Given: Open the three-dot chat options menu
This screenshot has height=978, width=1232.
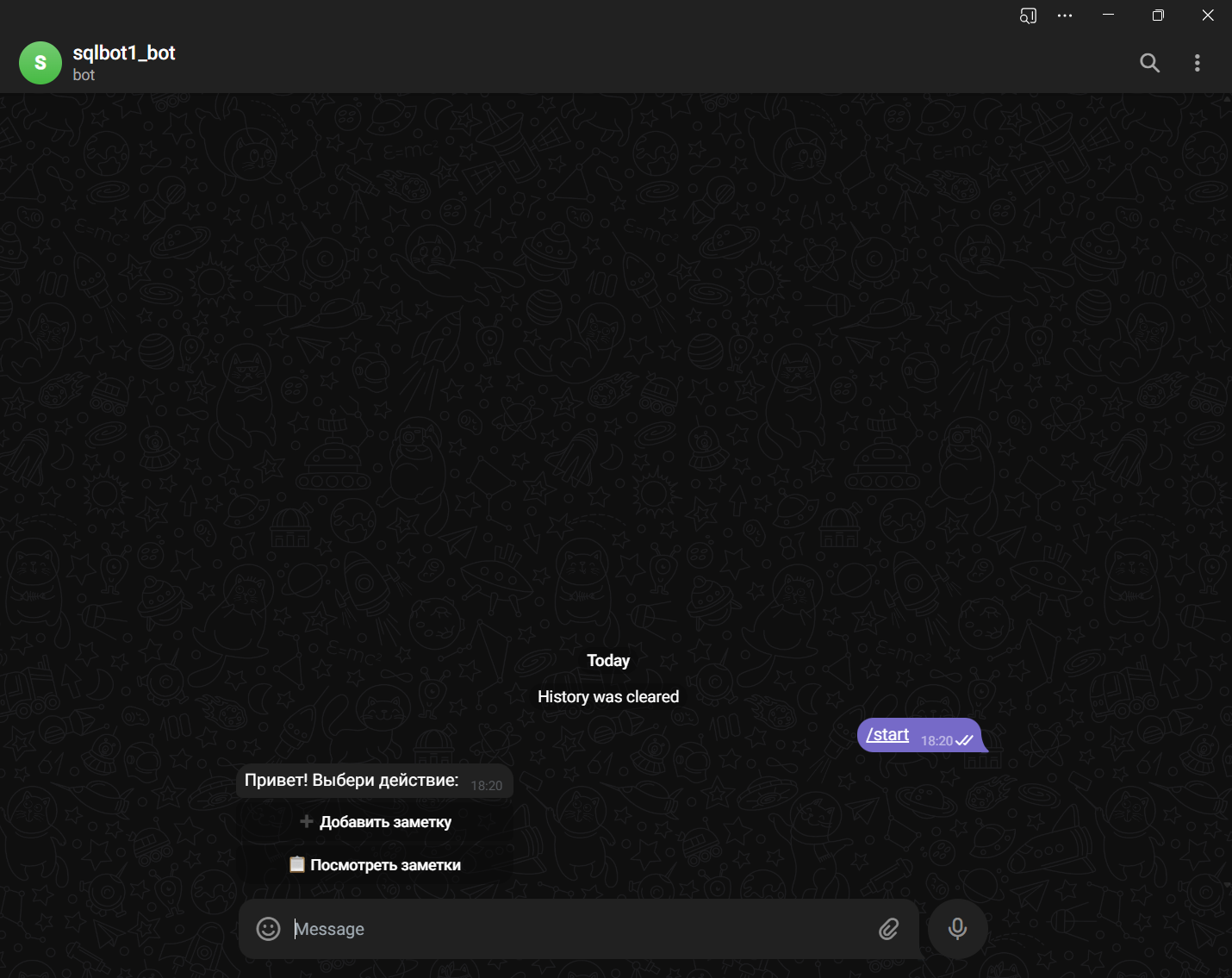Looking at the screenshot, I should 1197,63.
